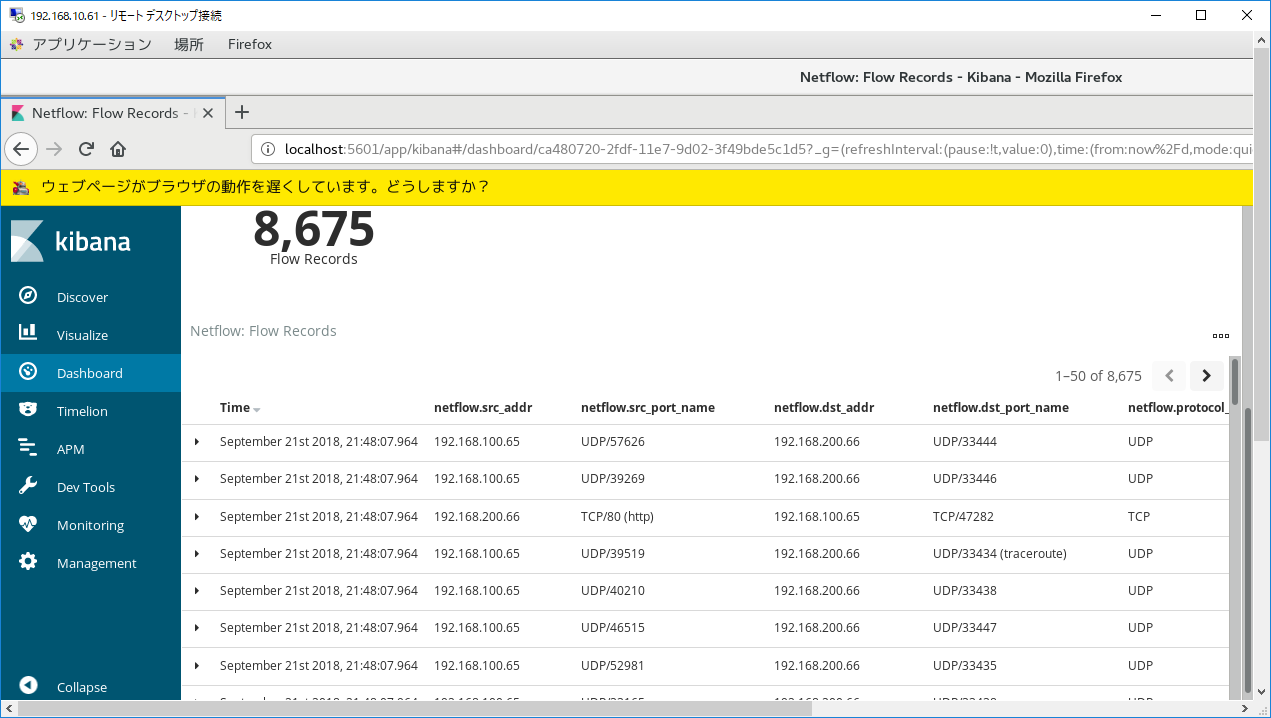This screenshot has height=718, width=1271.
Task: Open the dashboard panel options menu
Action: coord(1220,336)
